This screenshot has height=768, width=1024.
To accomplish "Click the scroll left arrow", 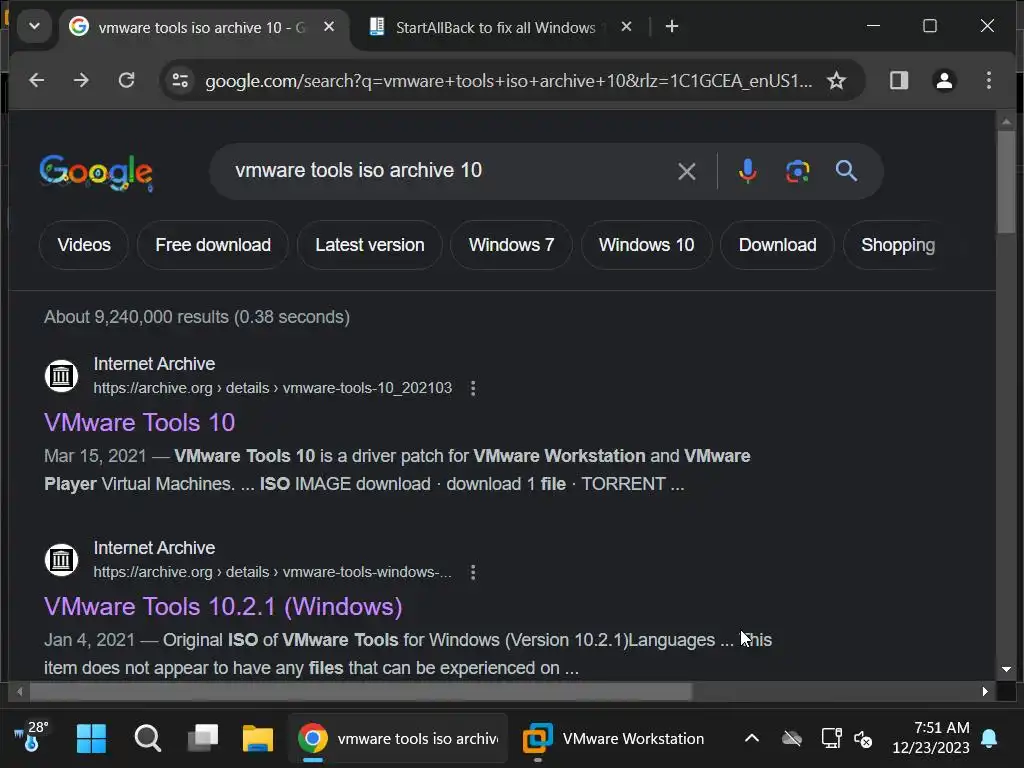I will pos(20,691).
